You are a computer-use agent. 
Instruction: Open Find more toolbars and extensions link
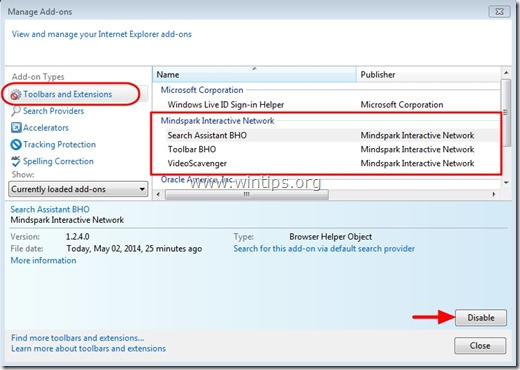78,338
